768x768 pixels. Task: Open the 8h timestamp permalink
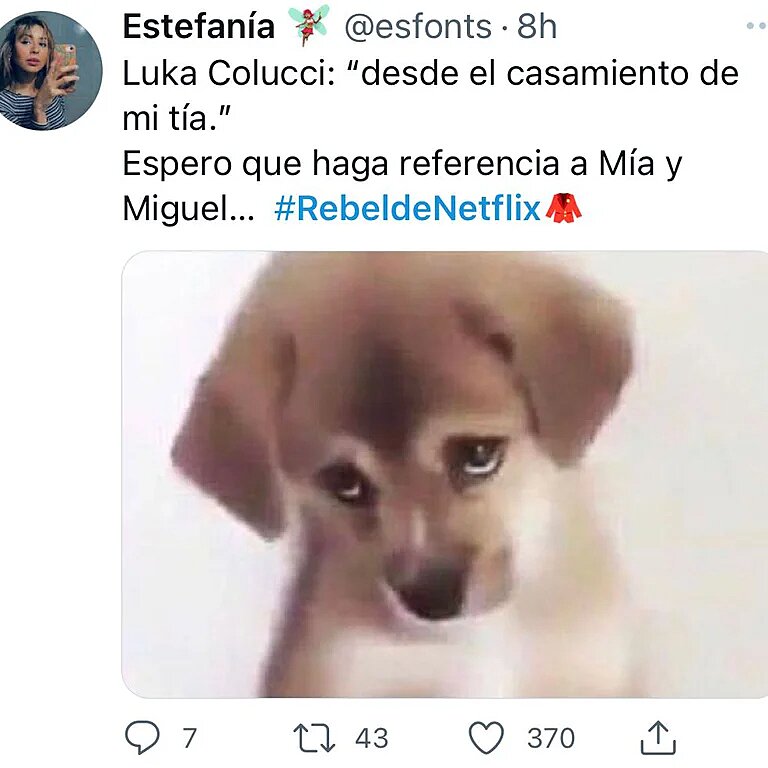pyautogui.click(x=537, y=26)
